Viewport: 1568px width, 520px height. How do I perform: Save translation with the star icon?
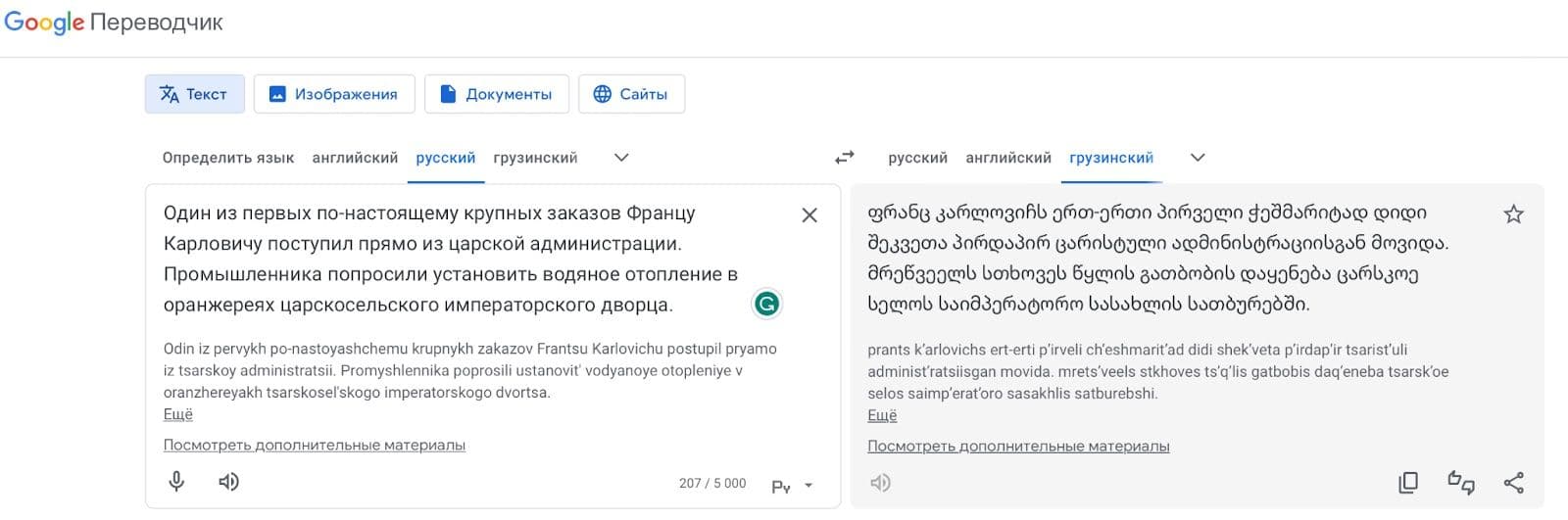point(1513,214)
